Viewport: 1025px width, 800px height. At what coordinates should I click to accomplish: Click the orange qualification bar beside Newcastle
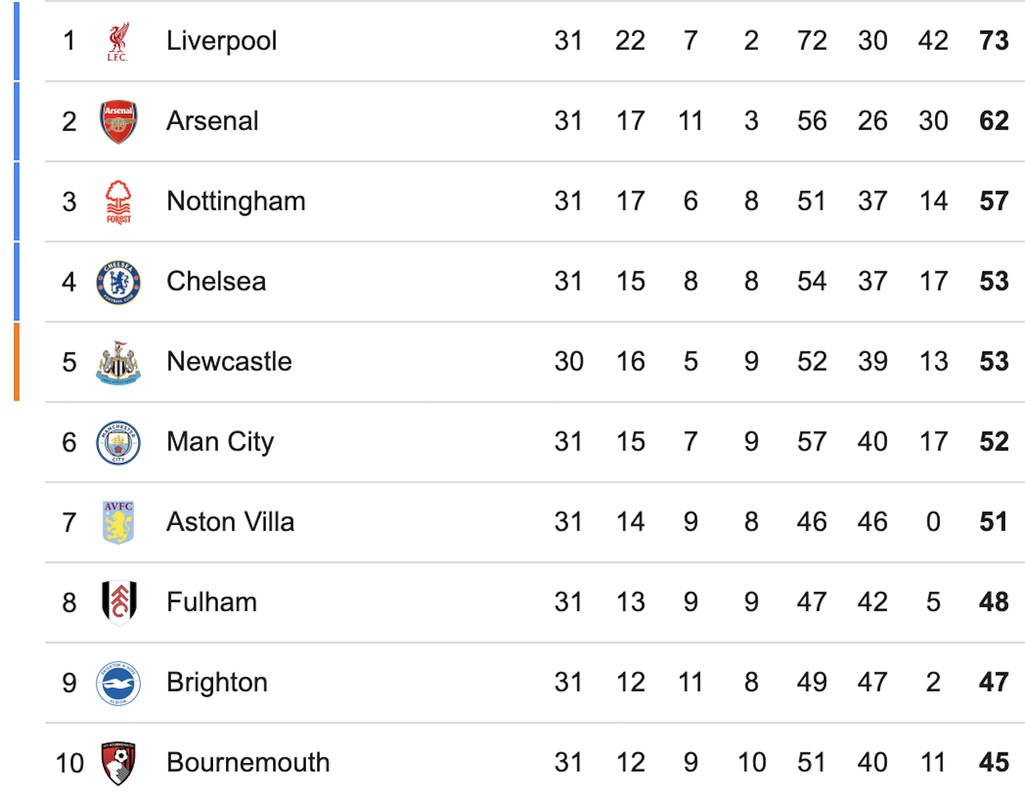[17, 361]
